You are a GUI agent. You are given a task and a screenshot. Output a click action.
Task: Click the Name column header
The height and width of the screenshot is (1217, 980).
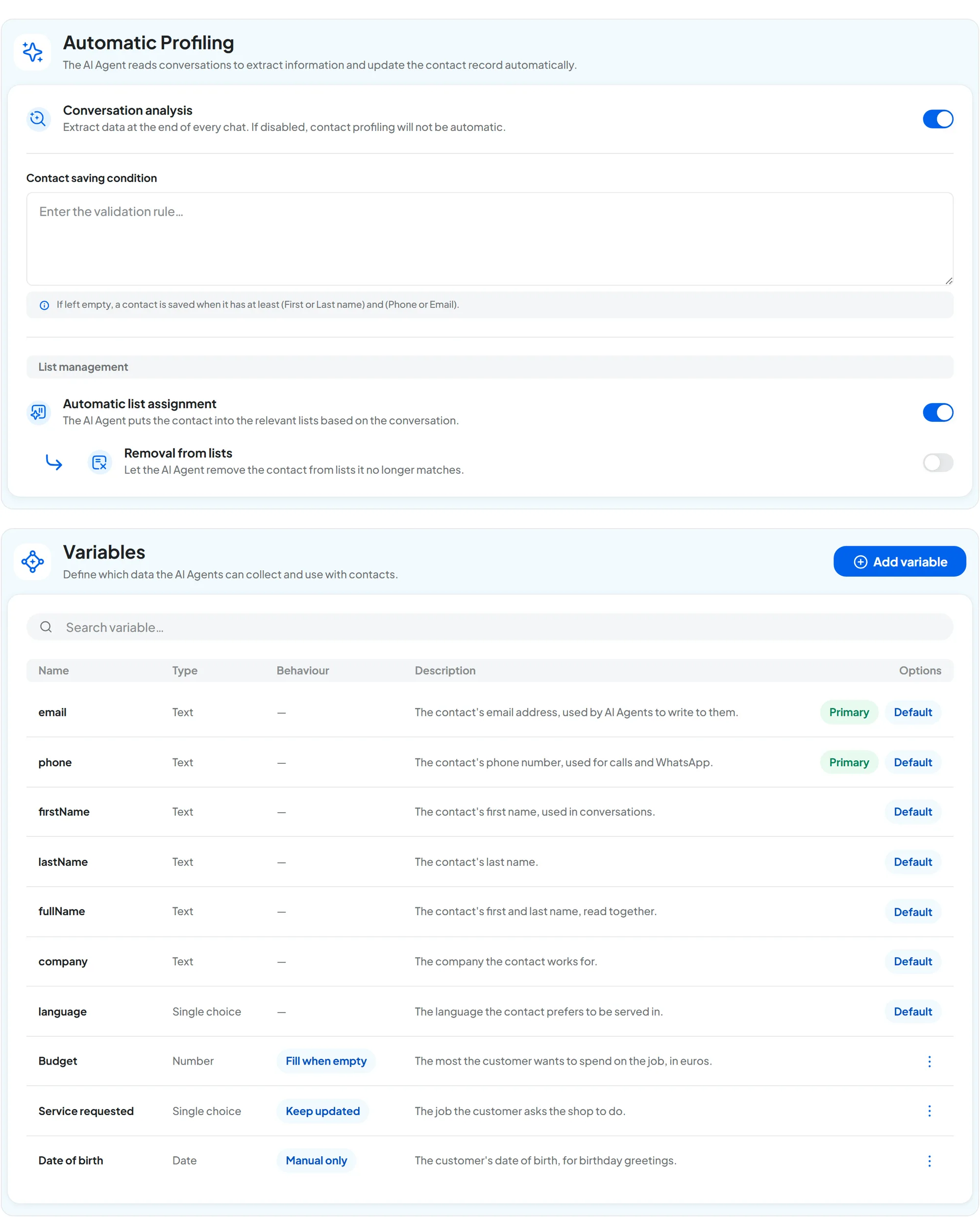[53, 671]
